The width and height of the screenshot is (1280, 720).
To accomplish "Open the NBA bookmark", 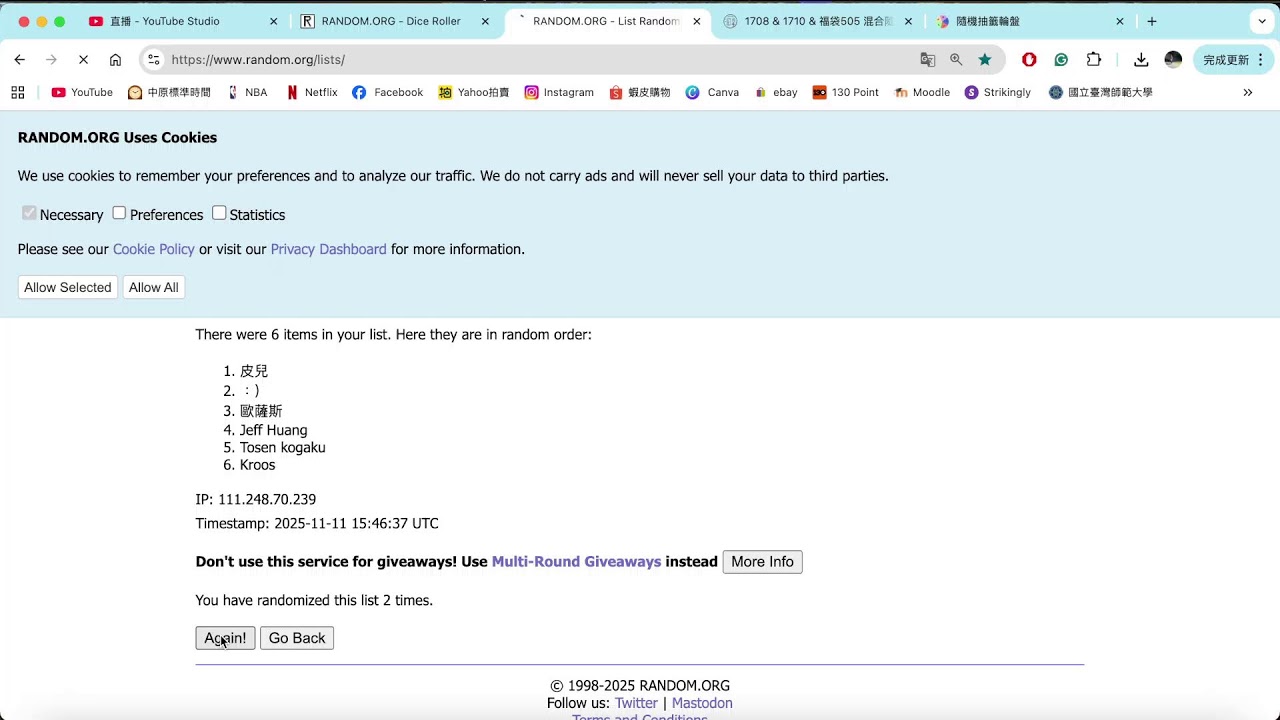I will pos(247,92).
